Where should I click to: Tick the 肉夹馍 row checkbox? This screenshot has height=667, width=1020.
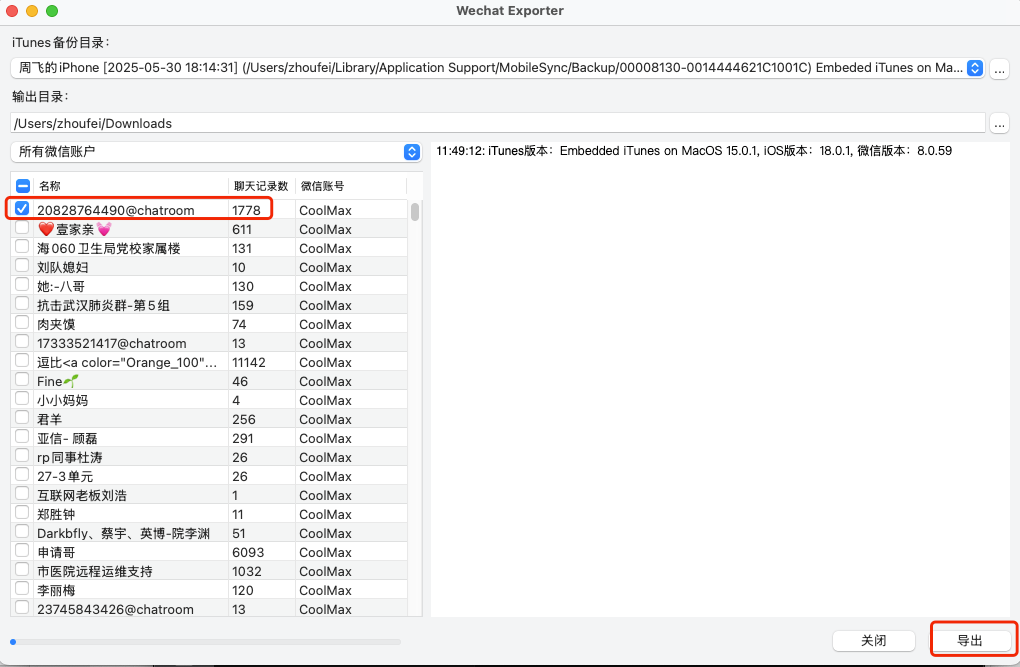tap(22, 322)
